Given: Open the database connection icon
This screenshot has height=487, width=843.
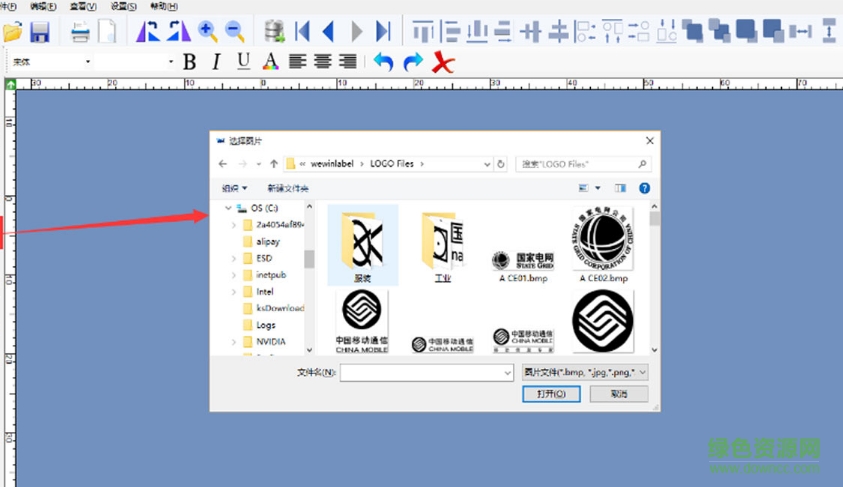Looking at the screenshot, I should coord(274,31).
